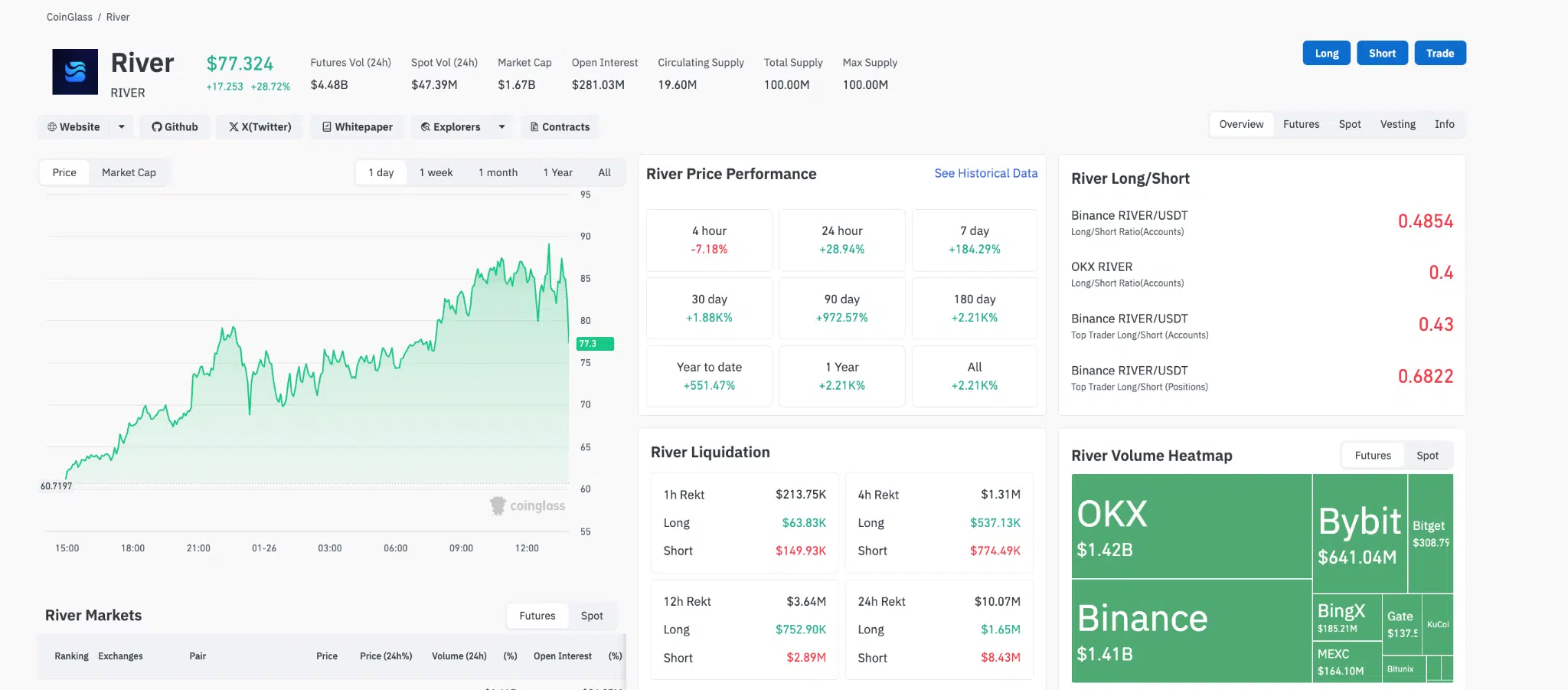Open the Contracts button

click(560, 127)
